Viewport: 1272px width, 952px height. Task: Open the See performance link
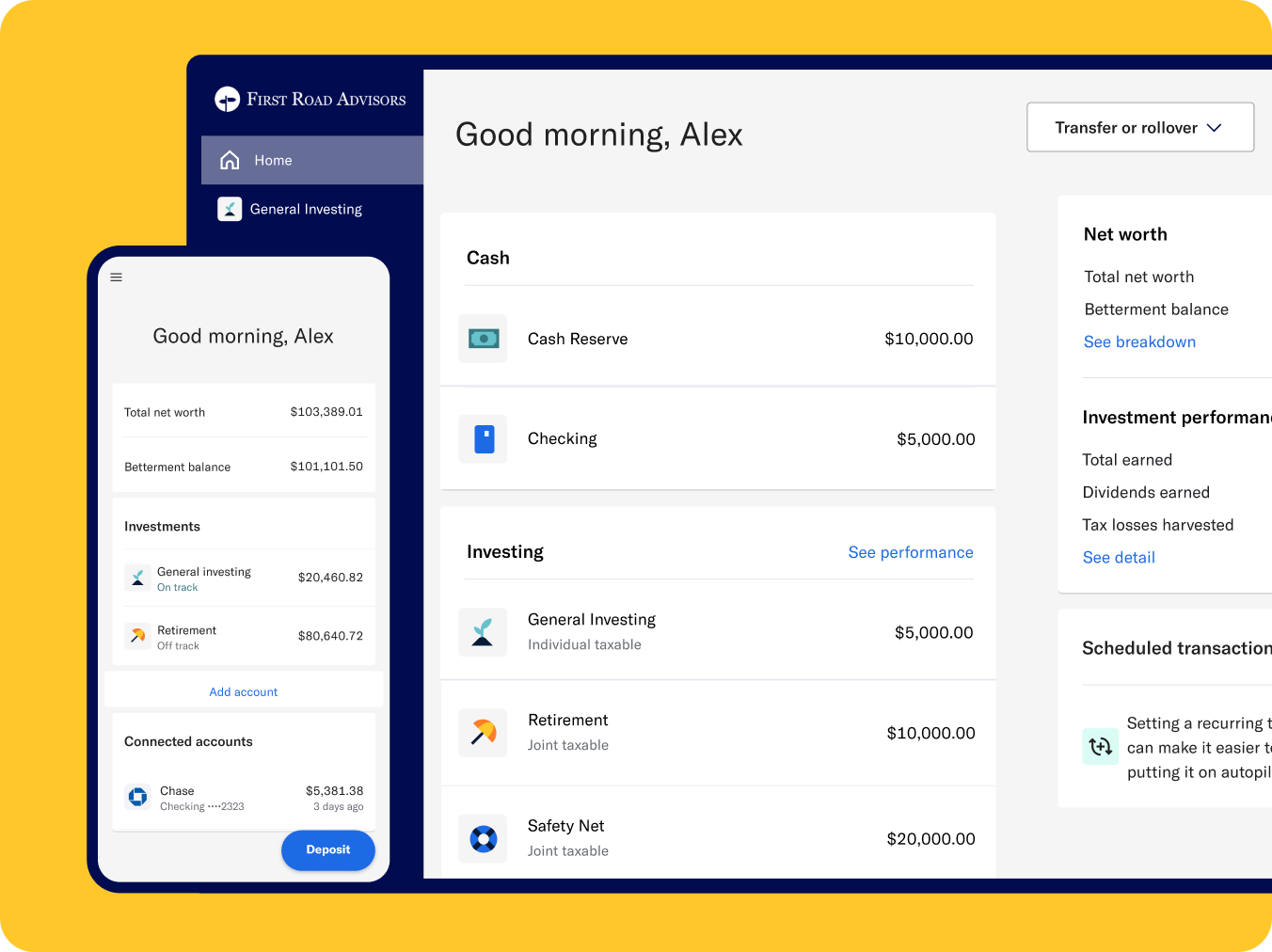910,552
